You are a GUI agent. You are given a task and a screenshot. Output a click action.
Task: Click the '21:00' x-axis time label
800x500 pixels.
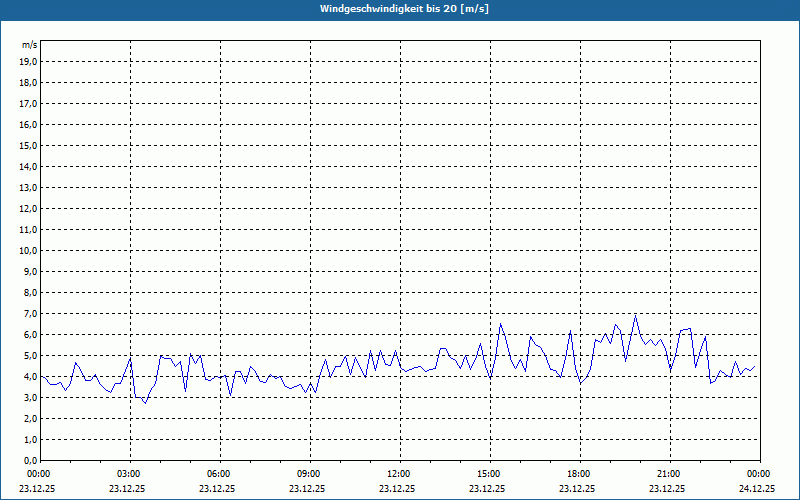tap(670, 474)
